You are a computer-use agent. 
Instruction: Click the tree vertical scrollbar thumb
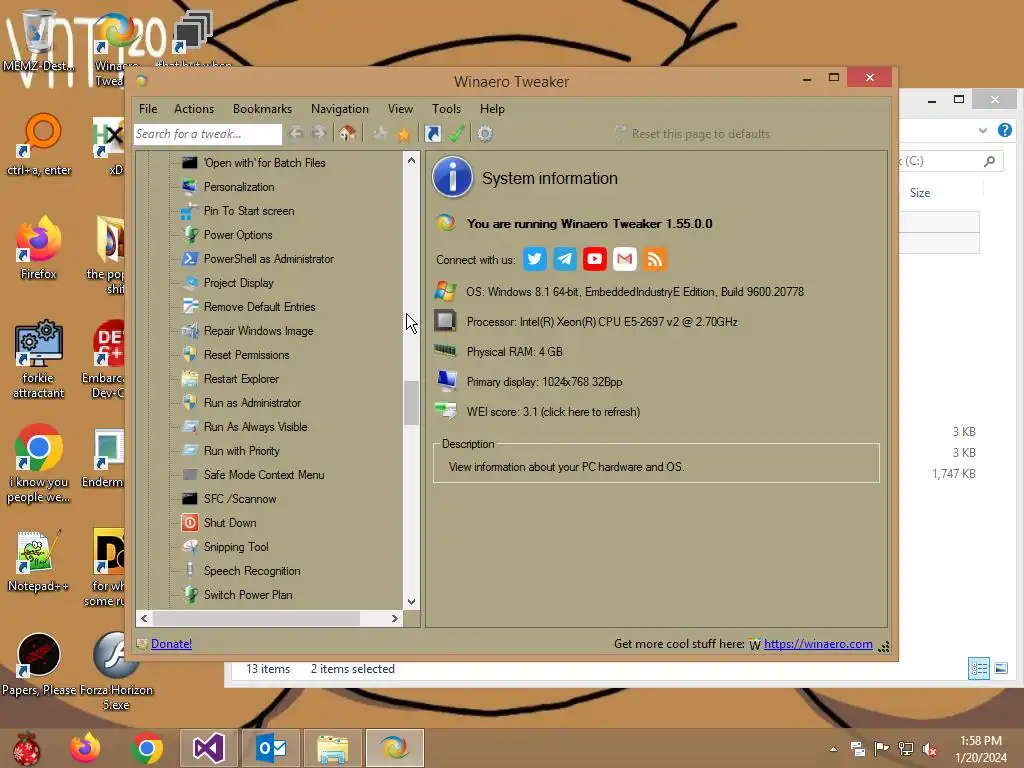click(x=411, y=403)
